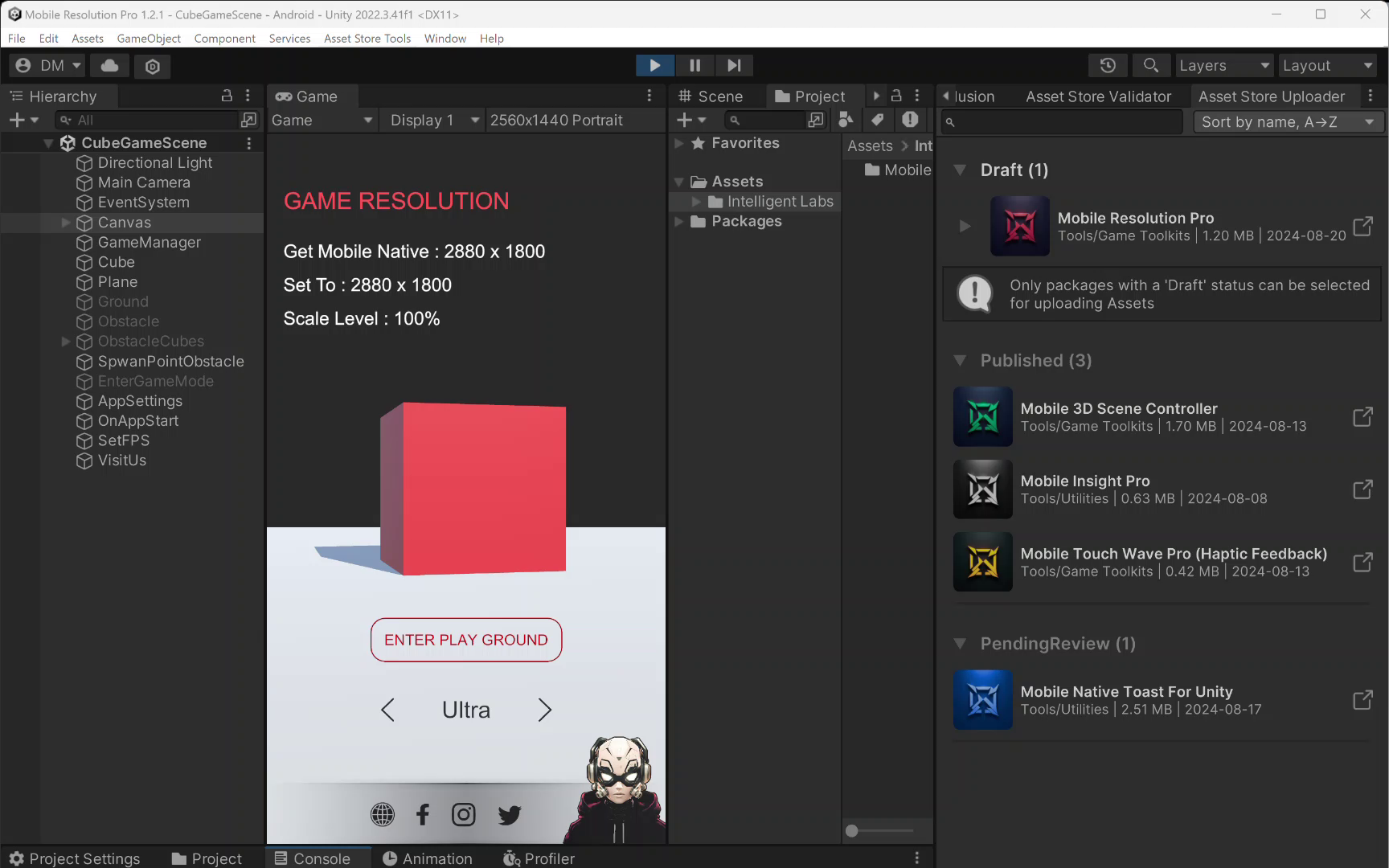Open CubeGameScene options menu
1389x868 pixels.
(x=249, y=143)
